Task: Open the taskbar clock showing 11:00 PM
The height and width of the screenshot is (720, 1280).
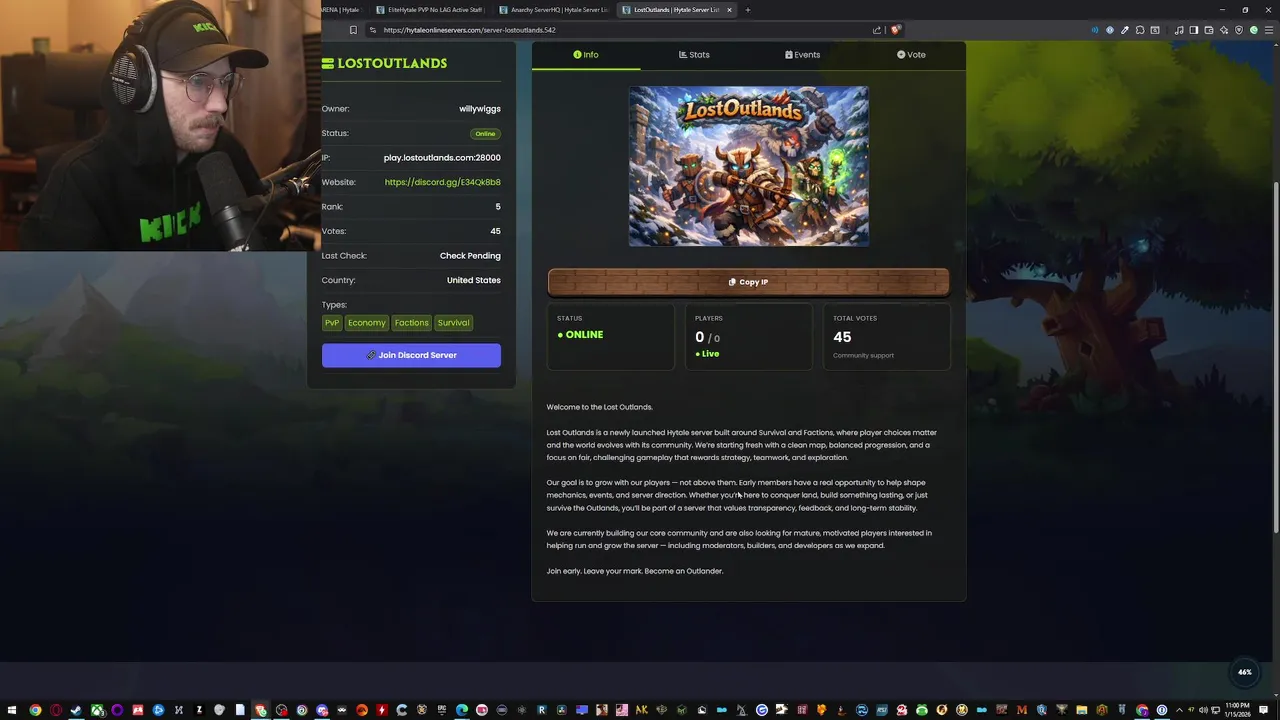Action: pyautogui.click(x=1237, y=710)
